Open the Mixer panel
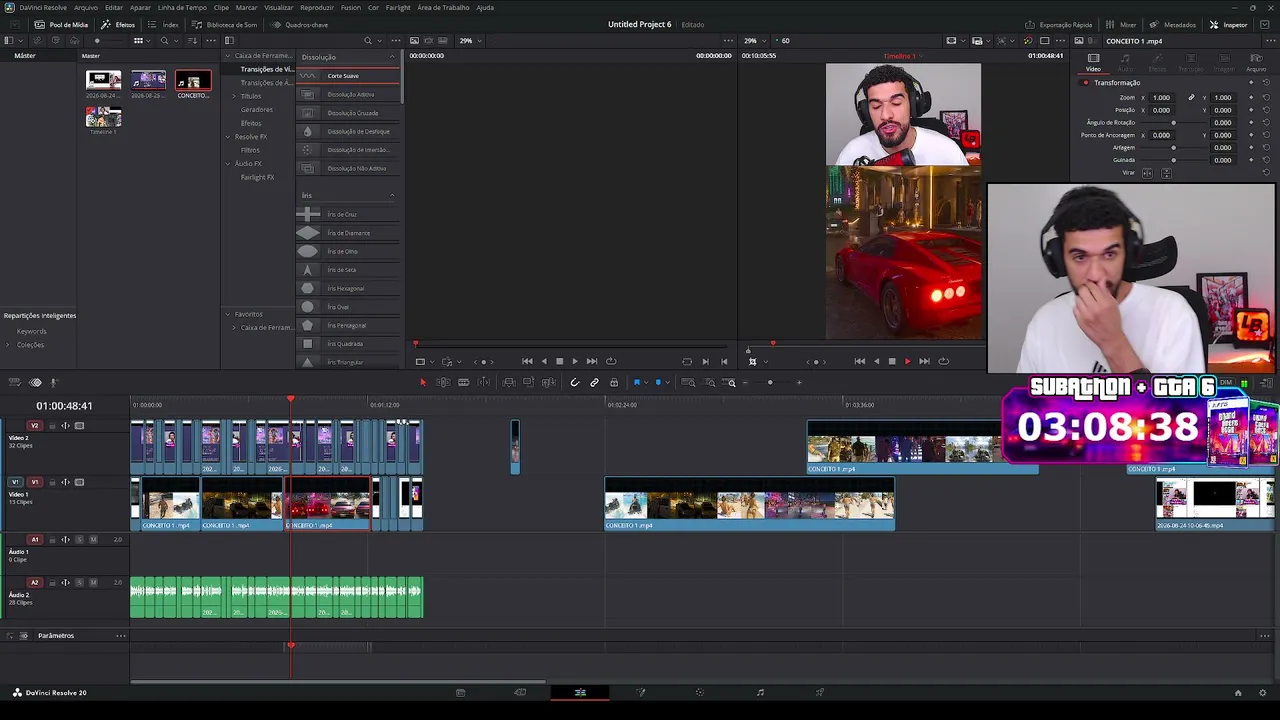 [1121, 25]
